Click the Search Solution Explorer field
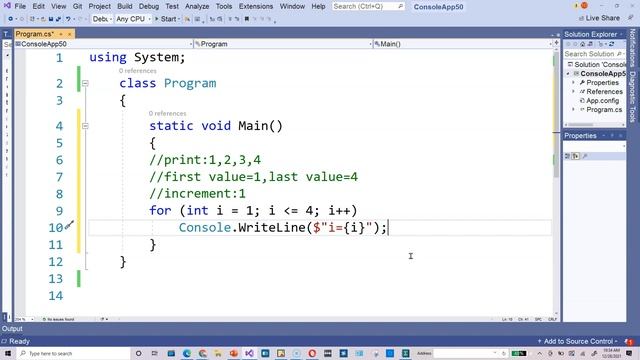Screen dimensions: 640x360 tap(594, 54)
